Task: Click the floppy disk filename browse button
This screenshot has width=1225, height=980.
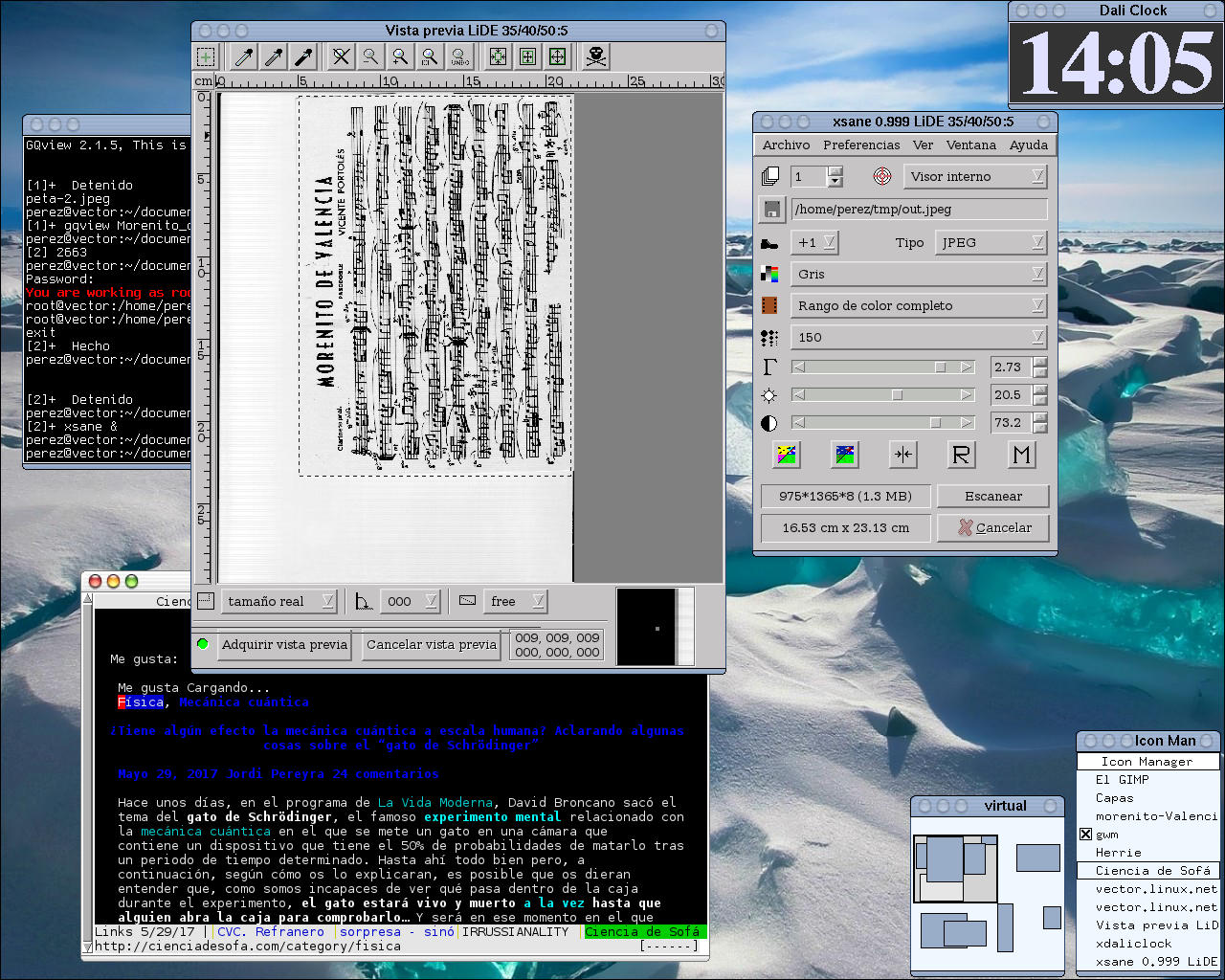Action: point(772,210)
